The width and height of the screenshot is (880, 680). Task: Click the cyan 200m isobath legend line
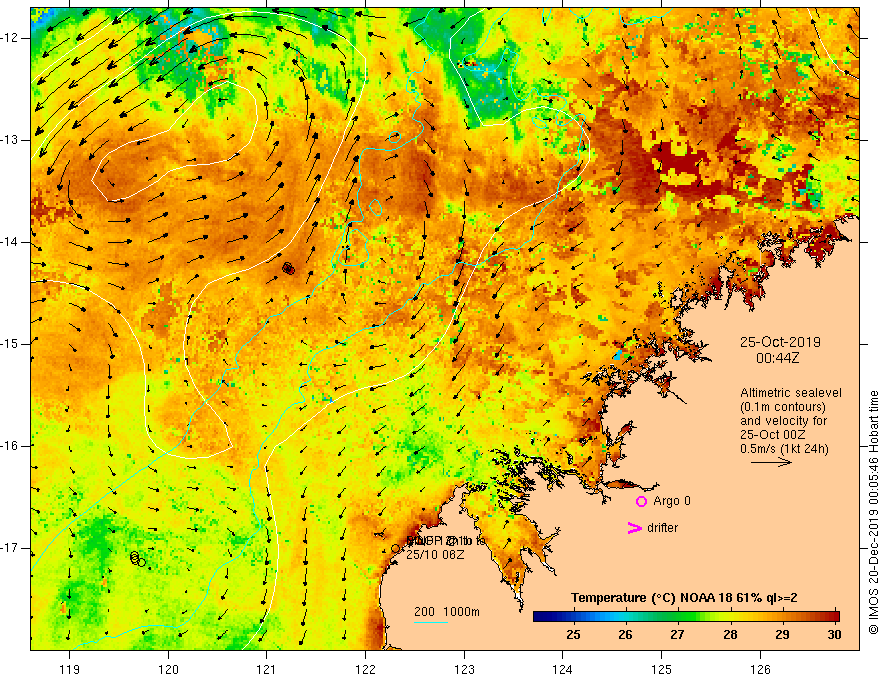431,622
